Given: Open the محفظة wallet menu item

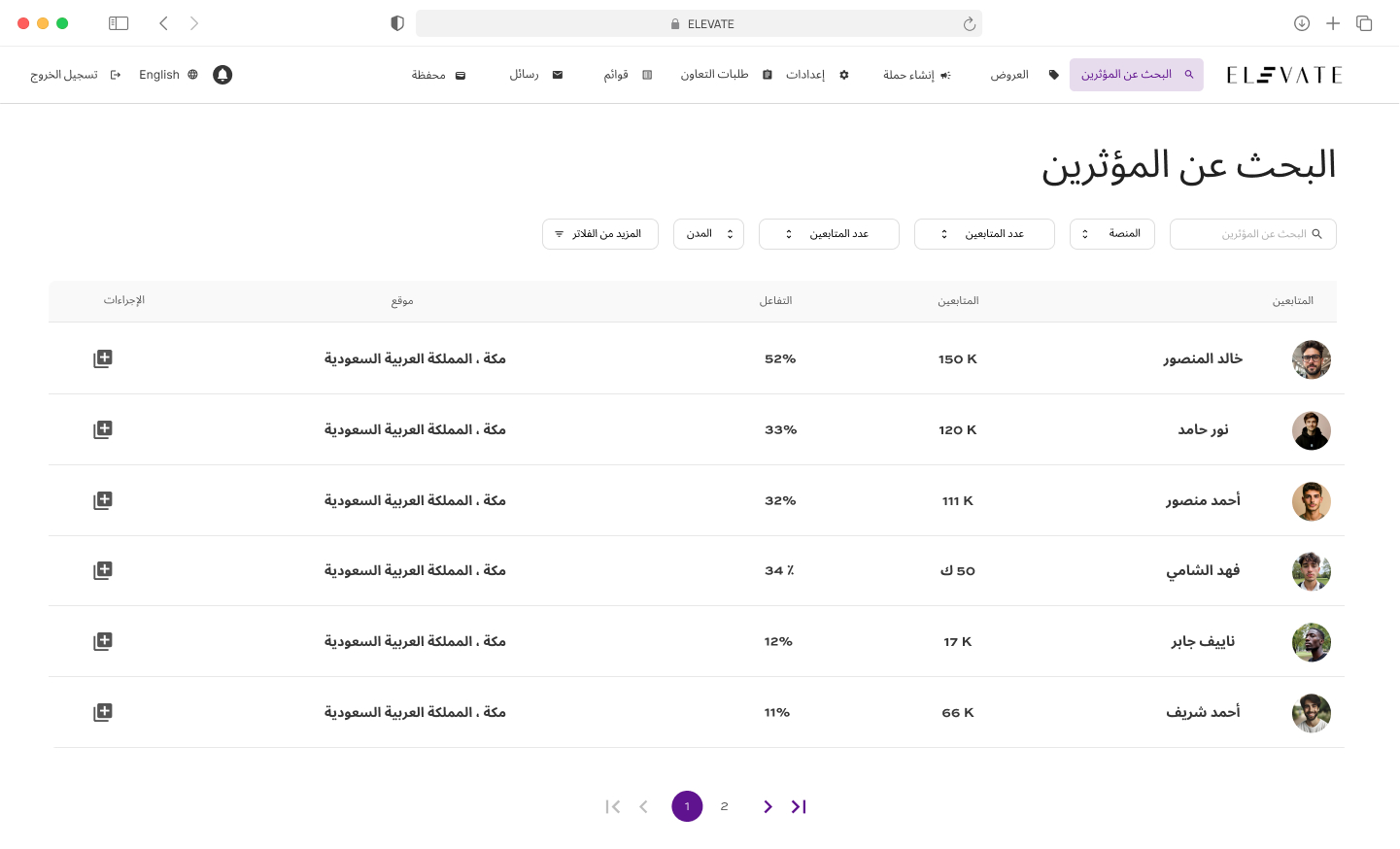Looking at the screenshot, I should [438, 75].
